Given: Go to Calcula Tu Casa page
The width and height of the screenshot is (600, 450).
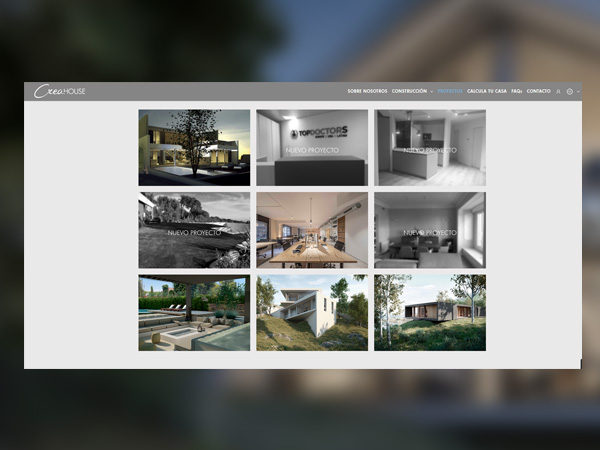Looking at the screenshot, I should point(487,91).
